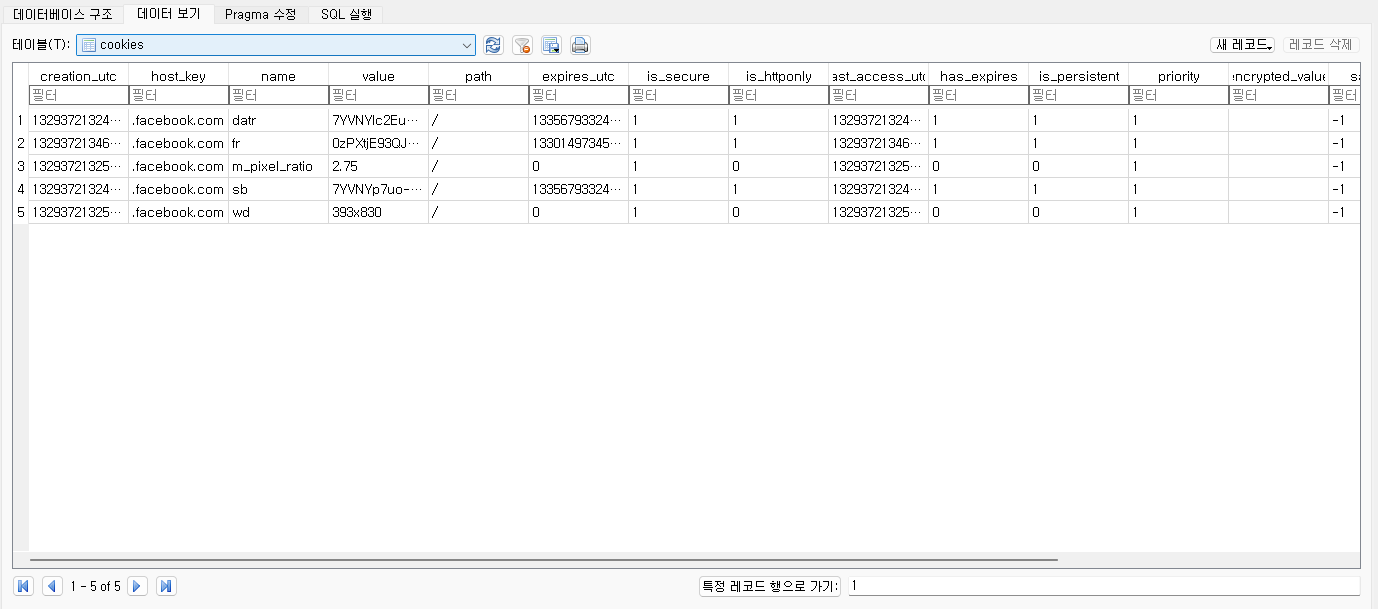Sort by the value column header
1378x609 pixels.
coord(378,76)
